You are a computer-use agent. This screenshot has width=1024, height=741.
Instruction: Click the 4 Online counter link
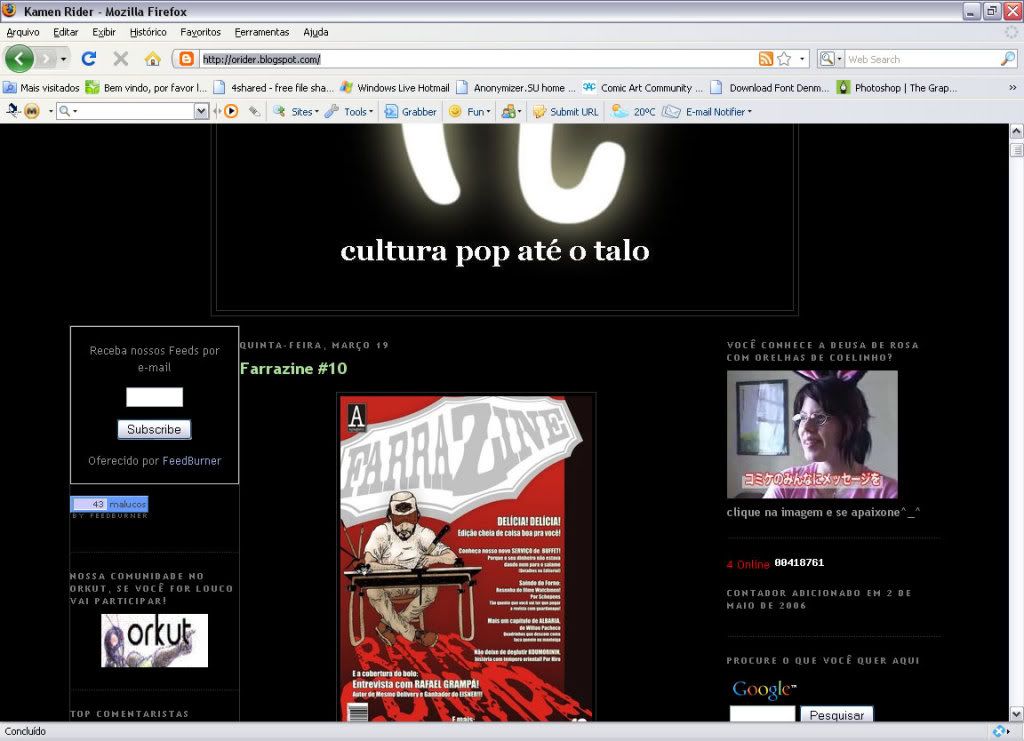(x=748, y=564)
